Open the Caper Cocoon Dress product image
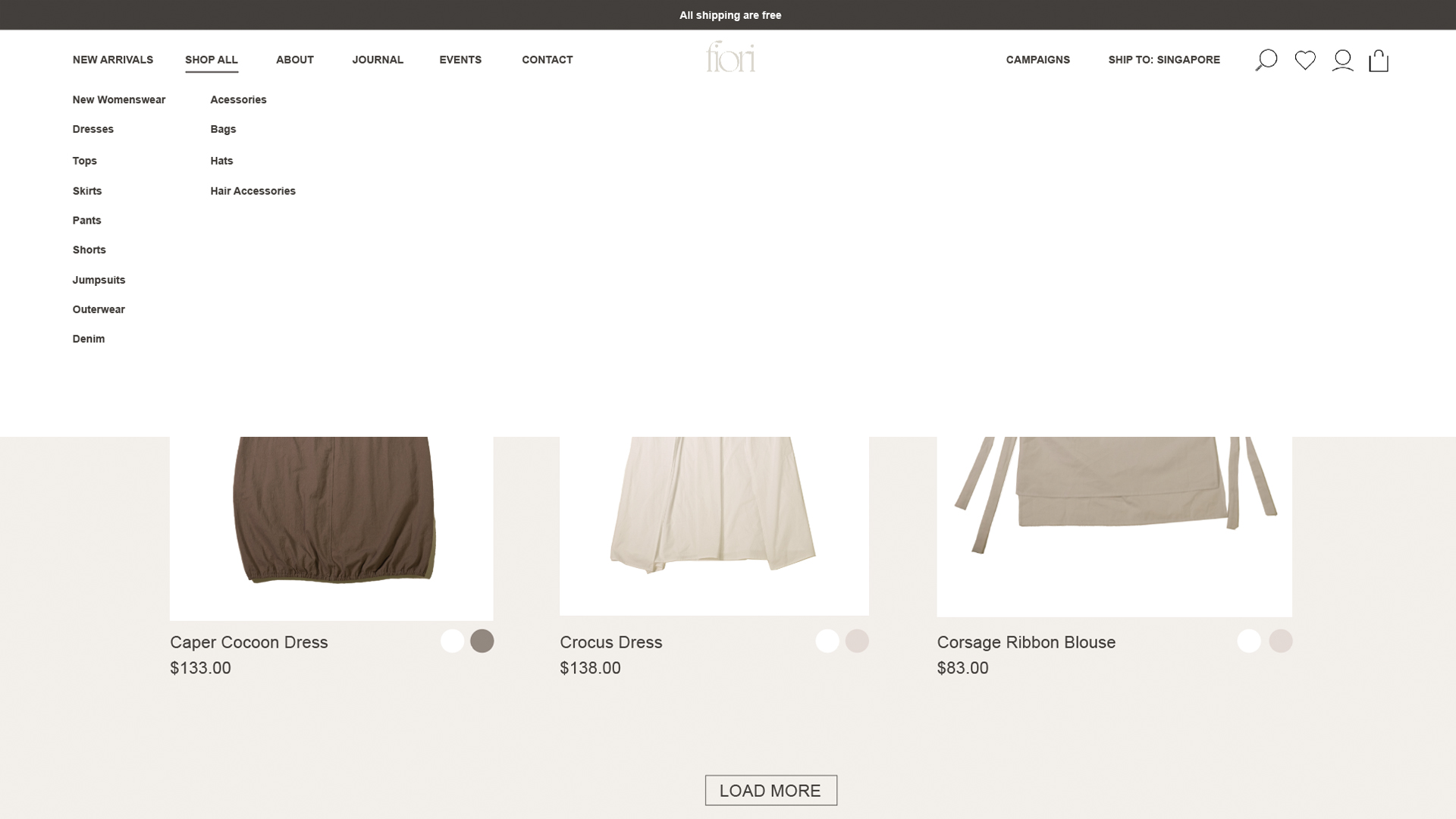 tap(331, 529)
